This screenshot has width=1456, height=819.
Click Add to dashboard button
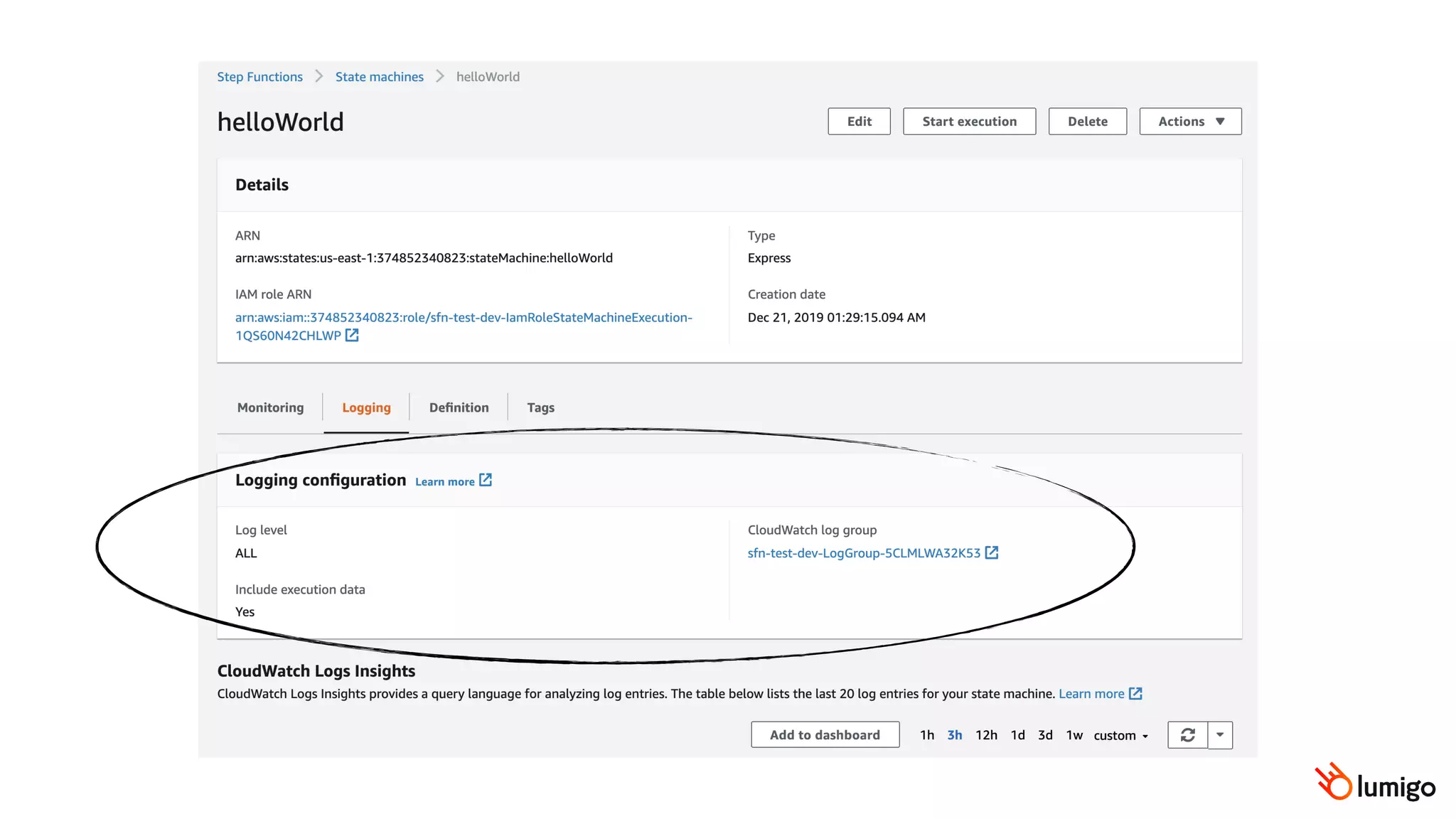point(825,735)
